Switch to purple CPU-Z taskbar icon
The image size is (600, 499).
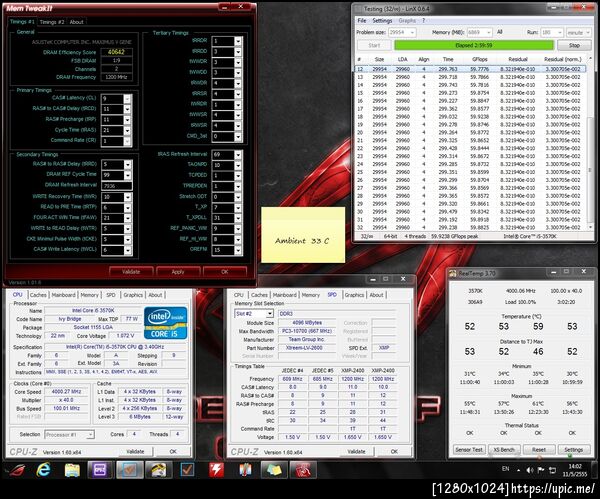click(x=99, y=470)
